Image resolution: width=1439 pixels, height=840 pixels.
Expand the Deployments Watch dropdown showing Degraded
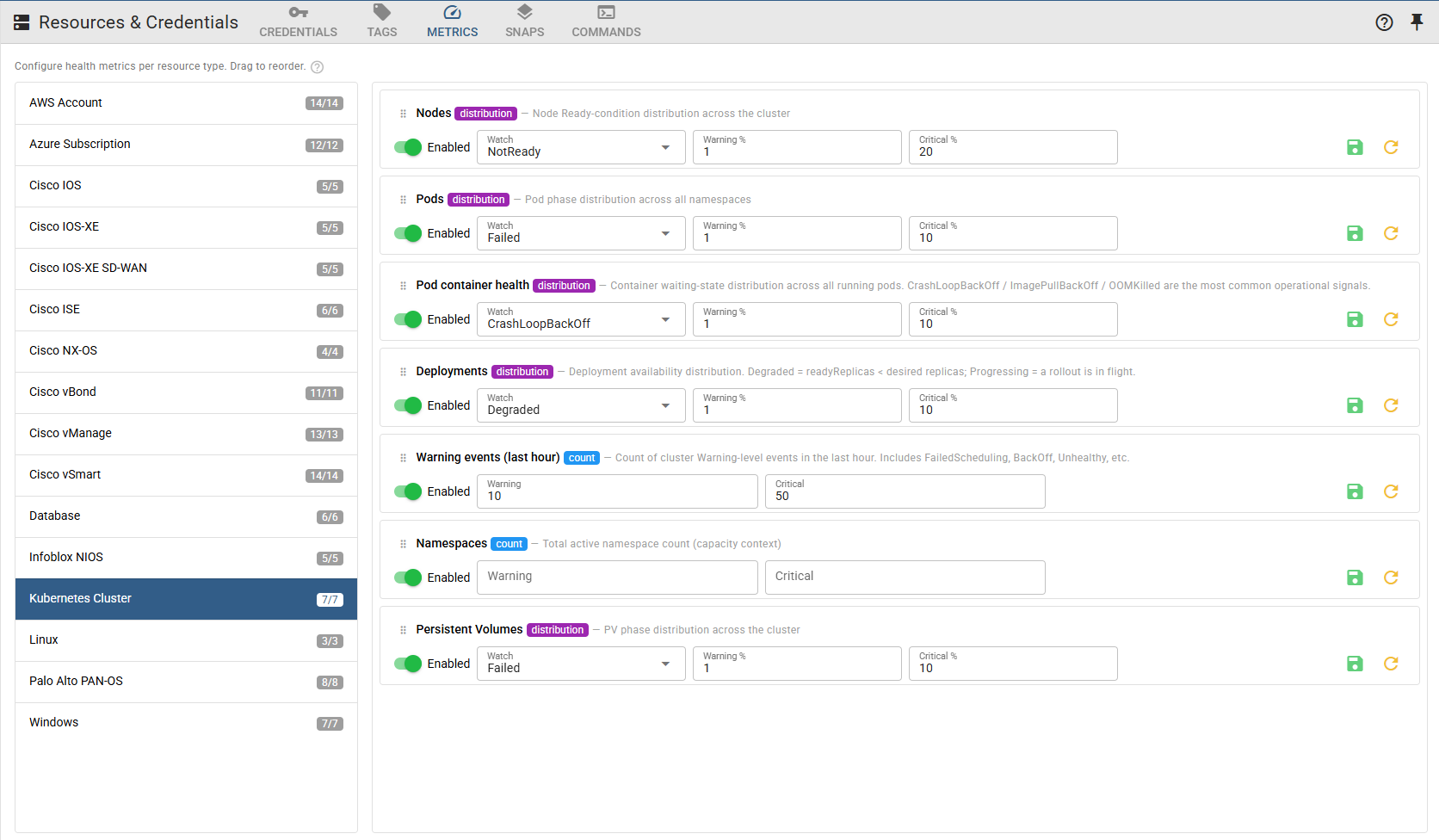(x=581, y=405)
